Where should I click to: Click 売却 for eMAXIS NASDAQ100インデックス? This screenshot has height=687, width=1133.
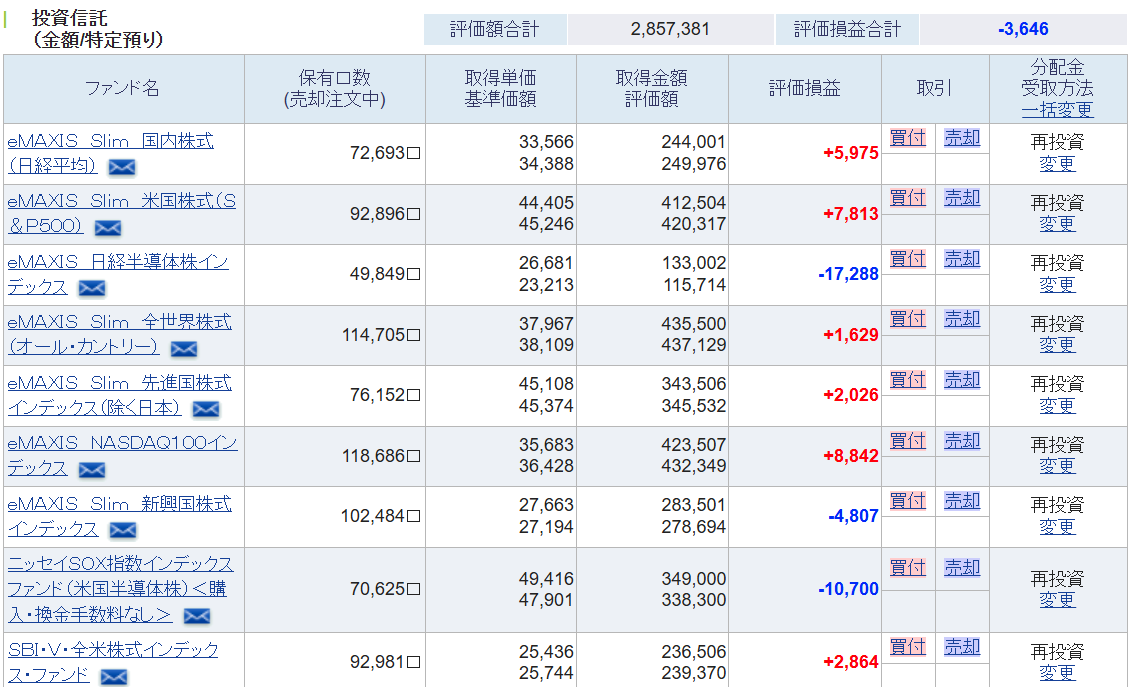click(x=962, y=440)
